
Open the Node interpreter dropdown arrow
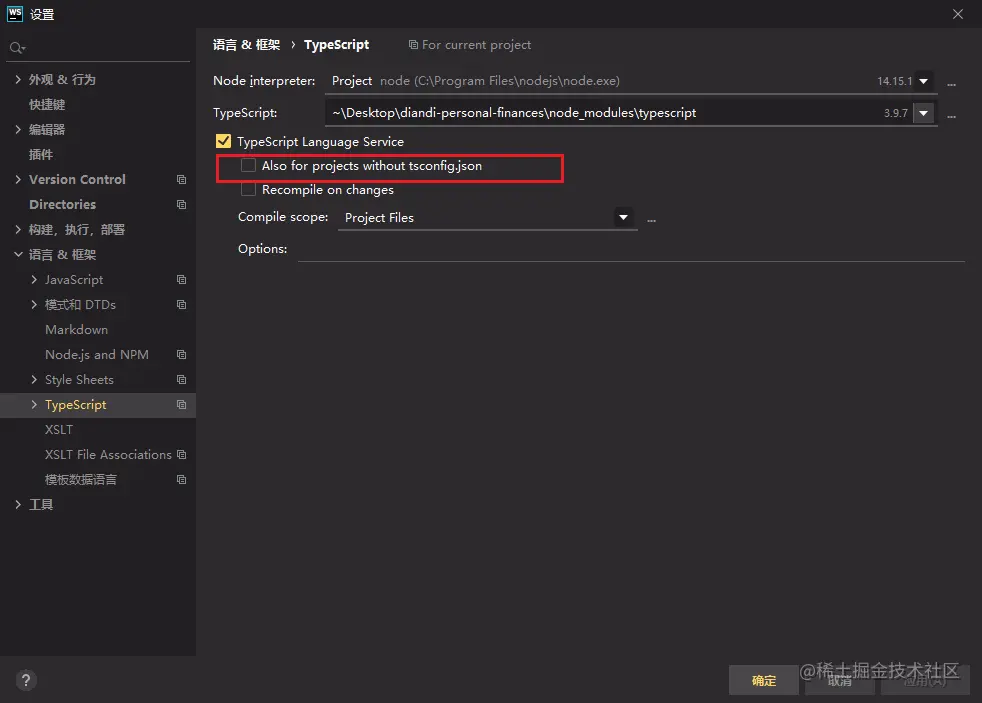pyautogui.click(x=923, y=81)
